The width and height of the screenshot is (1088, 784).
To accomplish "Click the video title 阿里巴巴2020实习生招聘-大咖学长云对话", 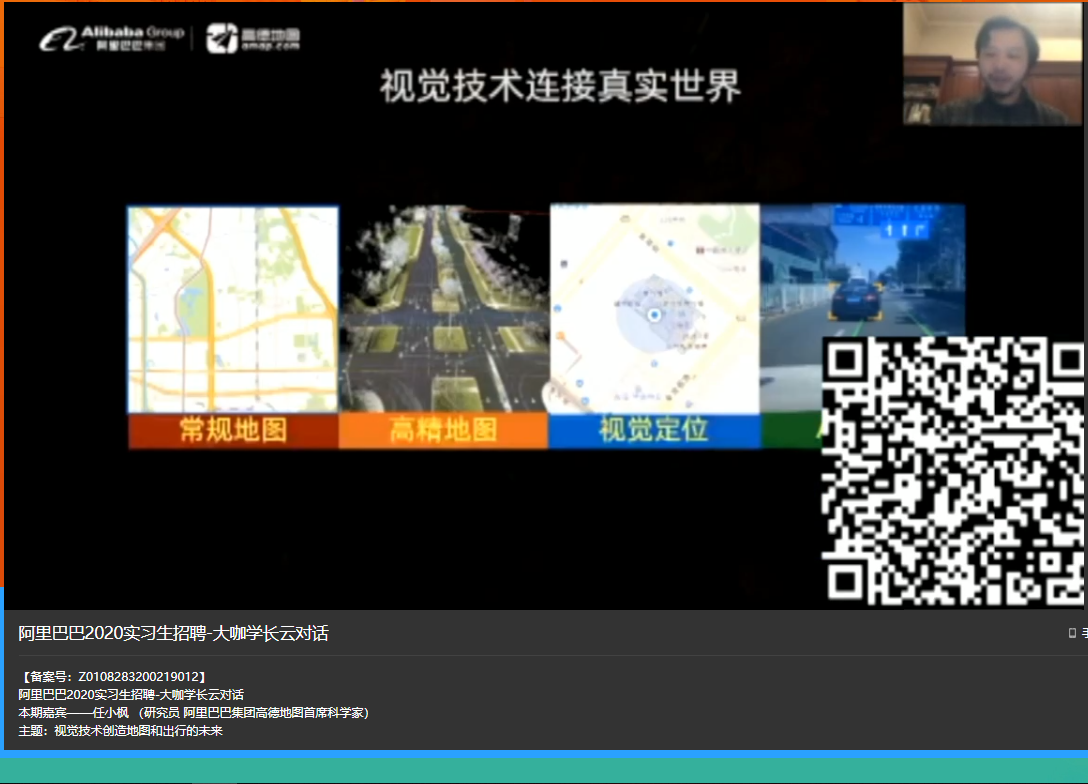I will pyautogui.click(x=173, y=633).
